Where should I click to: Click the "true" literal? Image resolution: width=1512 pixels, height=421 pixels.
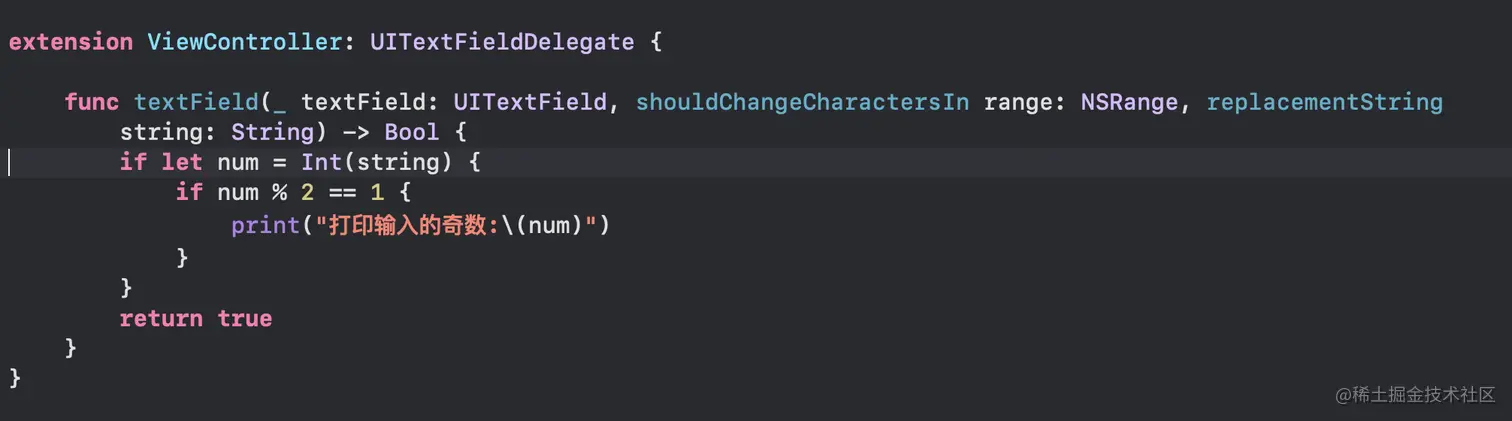(245, 318)
